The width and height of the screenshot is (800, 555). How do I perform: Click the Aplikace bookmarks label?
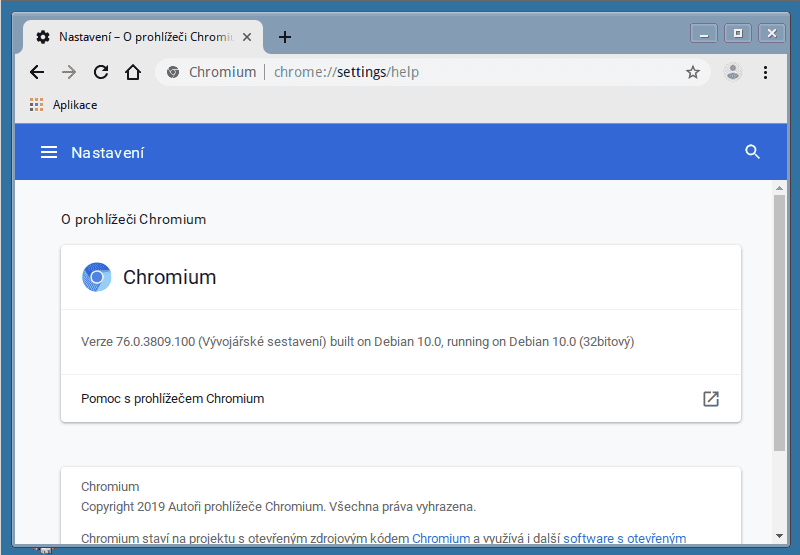(x=75, y=105)
